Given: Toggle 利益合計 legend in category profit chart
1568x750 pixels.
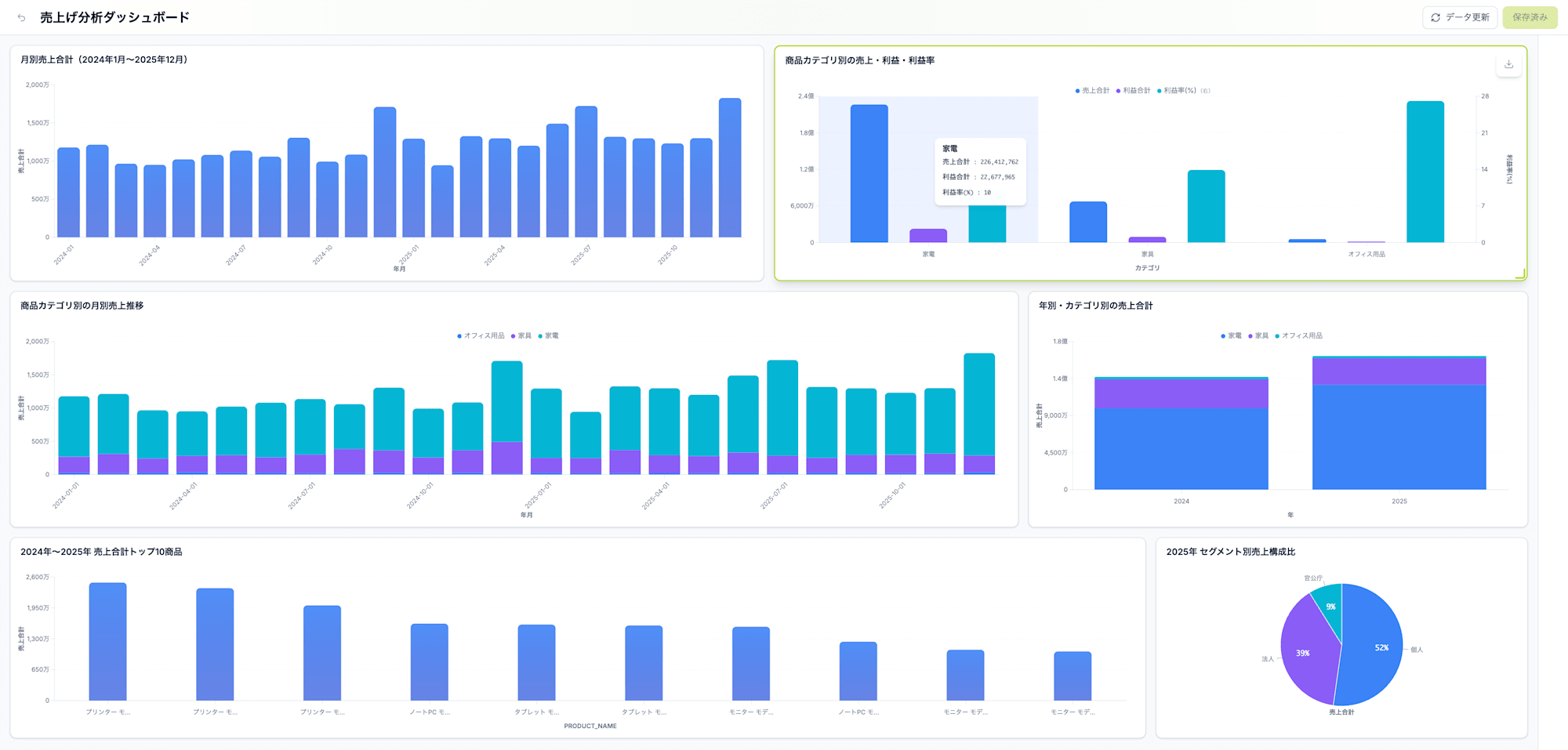Looking at the screenshot, I should (x=1133, y=91).
